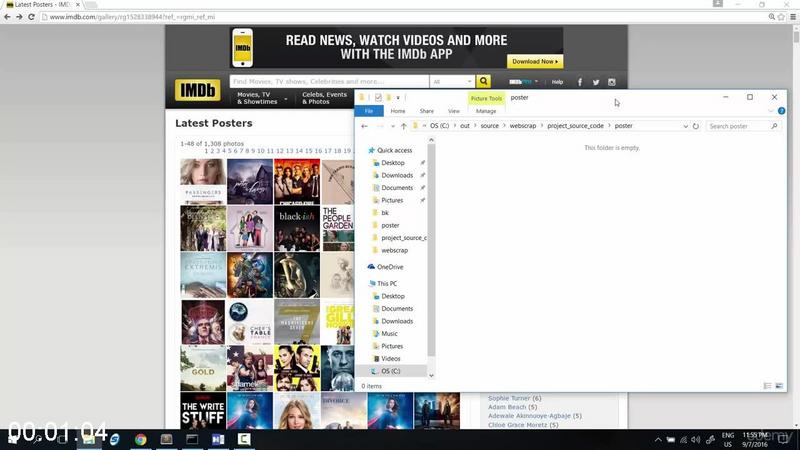Open the File tab in File Explorer
The image size is (800, 450).
point(369,111)
